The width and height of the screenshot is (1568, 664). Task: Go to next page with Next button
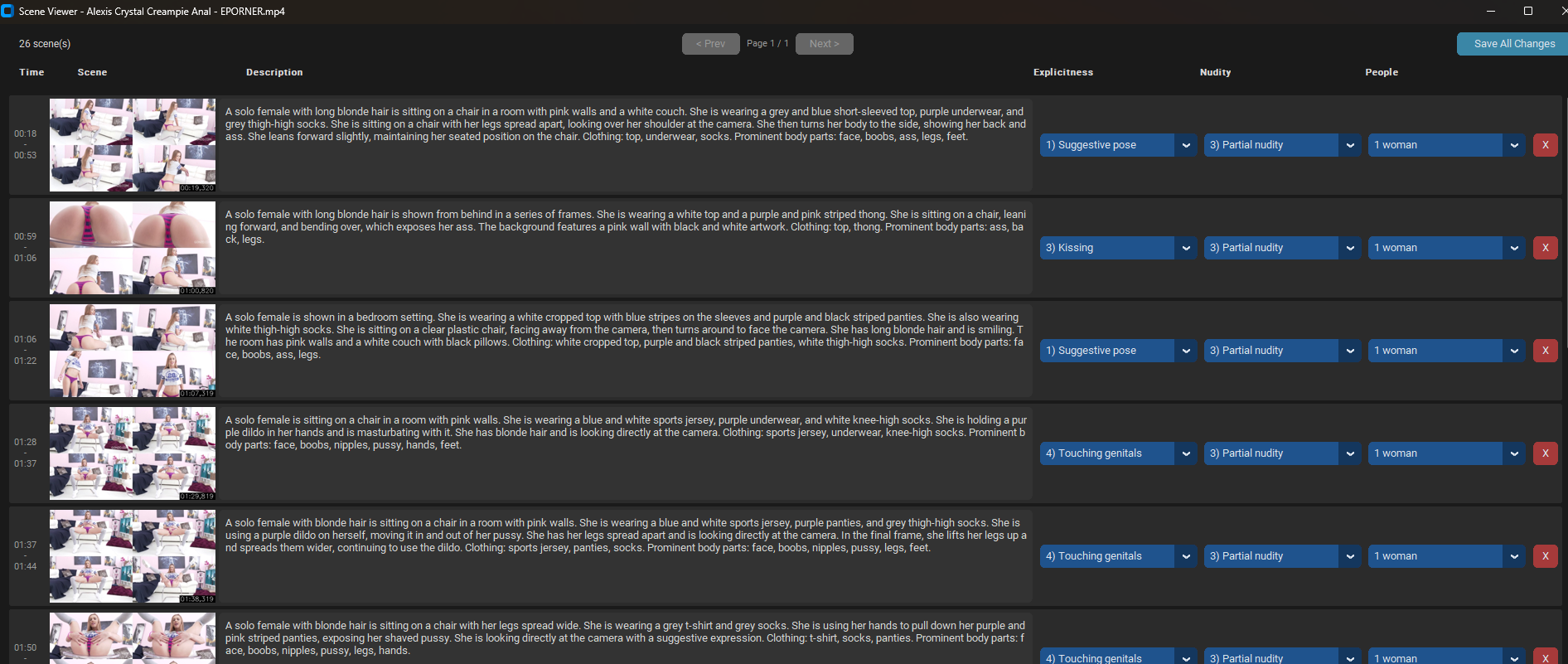point(824,44)
